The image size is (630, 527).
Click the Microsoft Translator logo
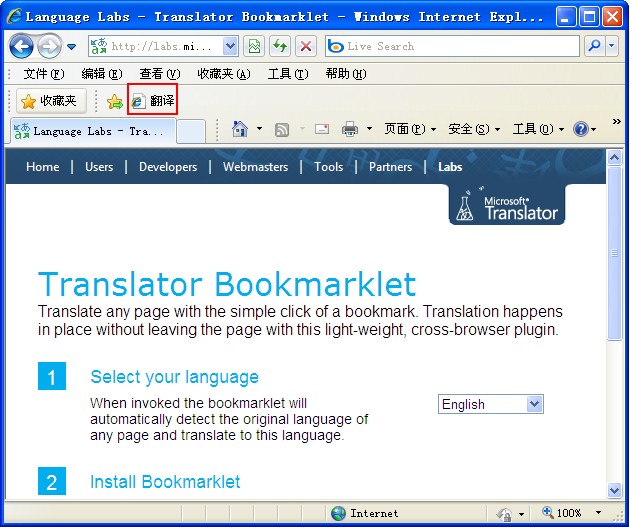pyautogui.click(x=507, y=205)
